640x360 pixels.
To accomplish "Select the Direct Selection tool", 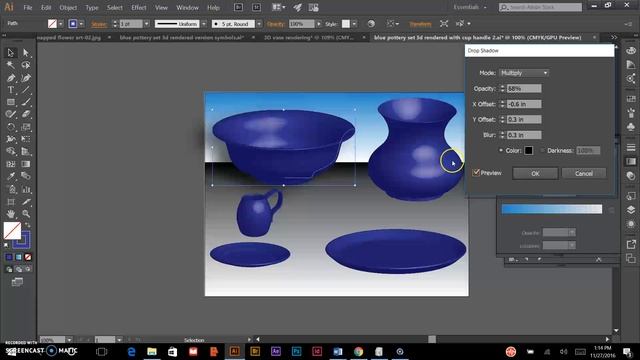I will (26, 53).
